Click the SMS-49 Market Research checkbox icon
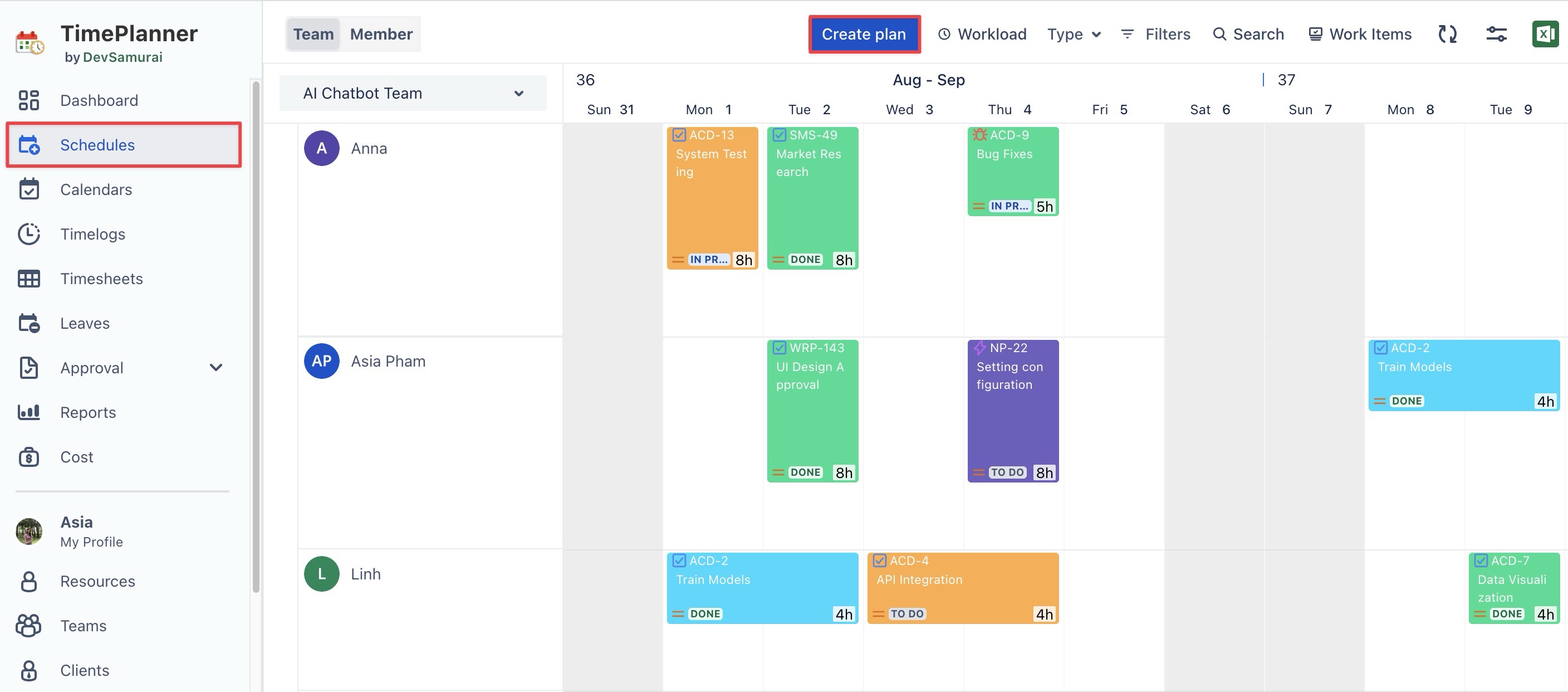 tap(779, 135)
